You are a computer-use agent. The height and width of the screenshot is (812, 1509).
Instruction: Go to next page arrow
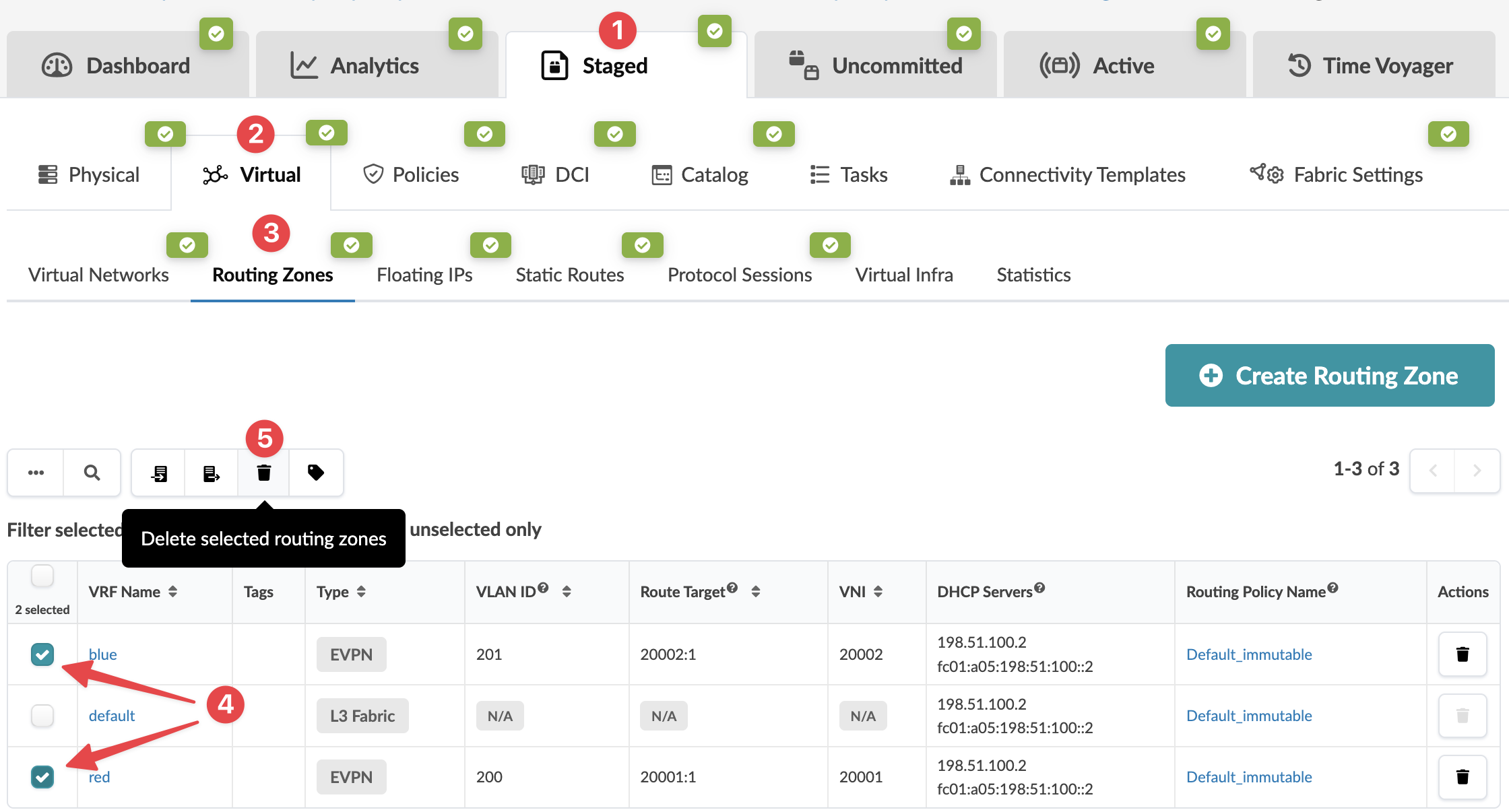(1477, 470)
